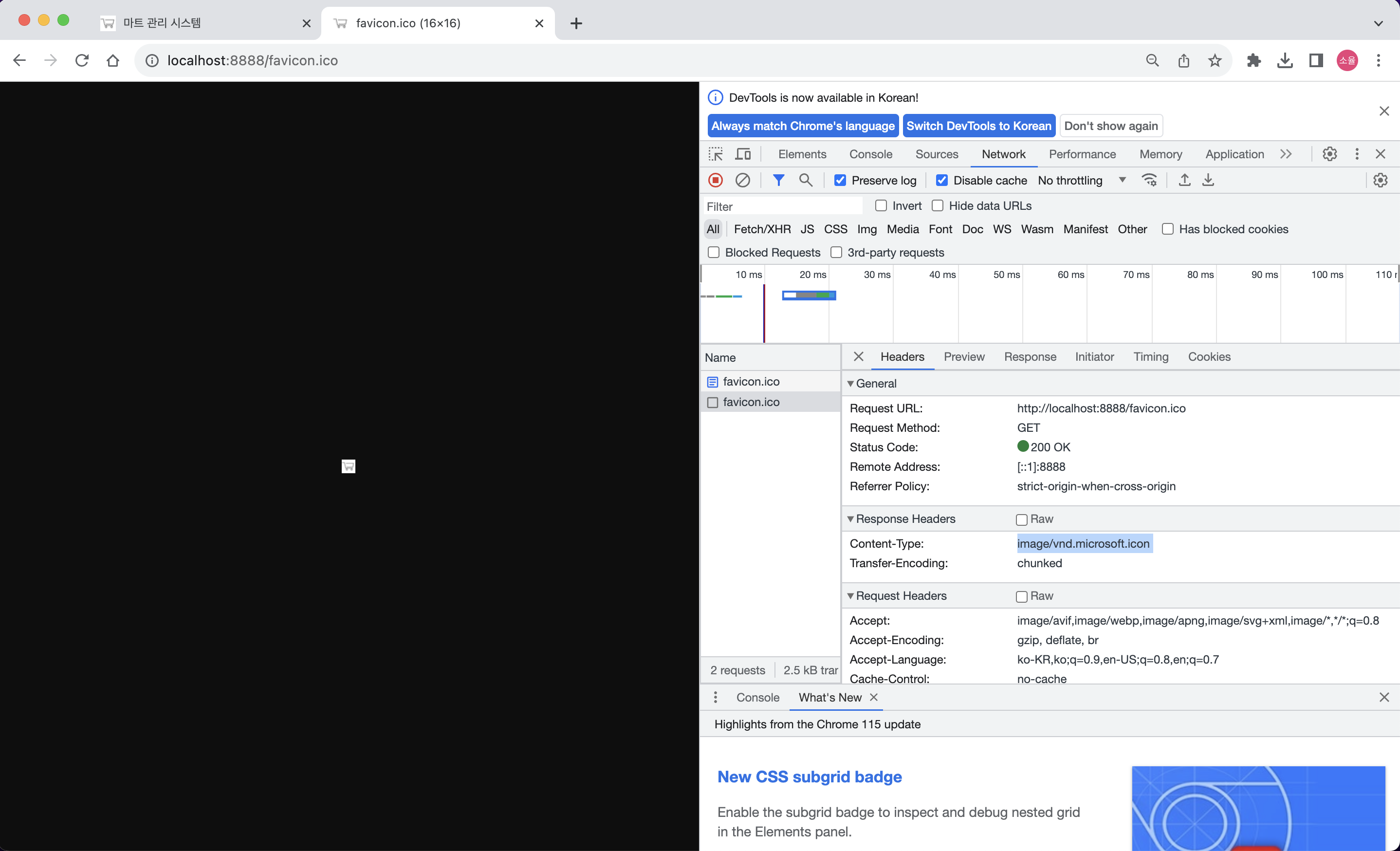Image resolution: width=1400 pixels, height=851 pixels.
Task: Open the network conditions Wi-Fi icon
Action: tap(1149, 180)
